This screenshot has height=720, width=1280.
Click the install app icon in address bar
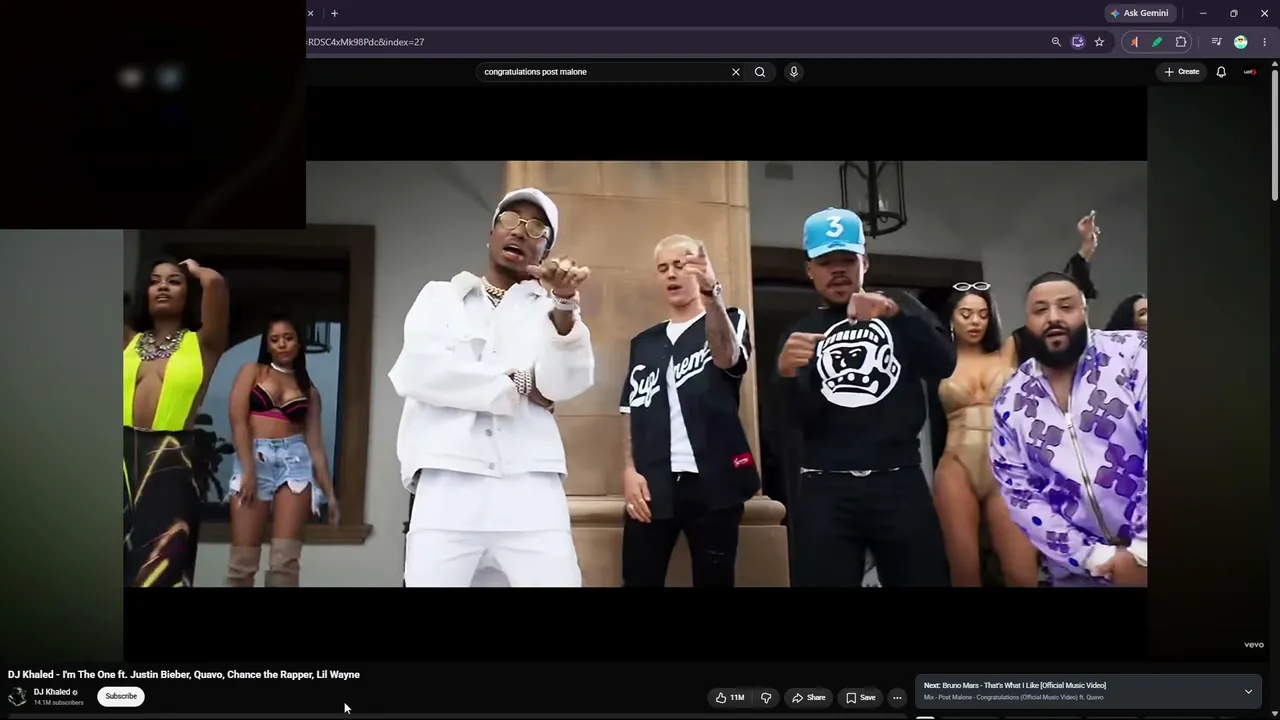tap(1078, 42)
